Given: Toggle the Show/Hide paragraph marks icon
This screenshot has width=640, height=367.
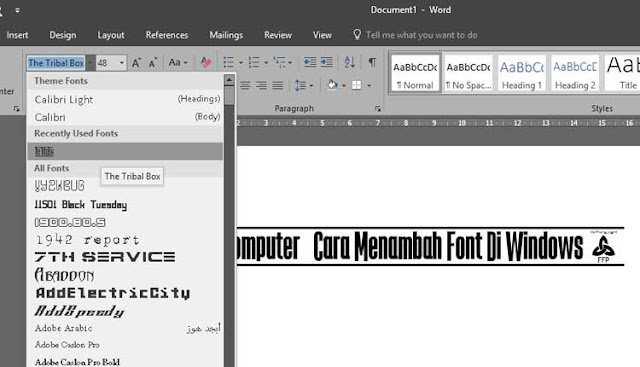Looking at the screenshot, I should pos(372,62).
